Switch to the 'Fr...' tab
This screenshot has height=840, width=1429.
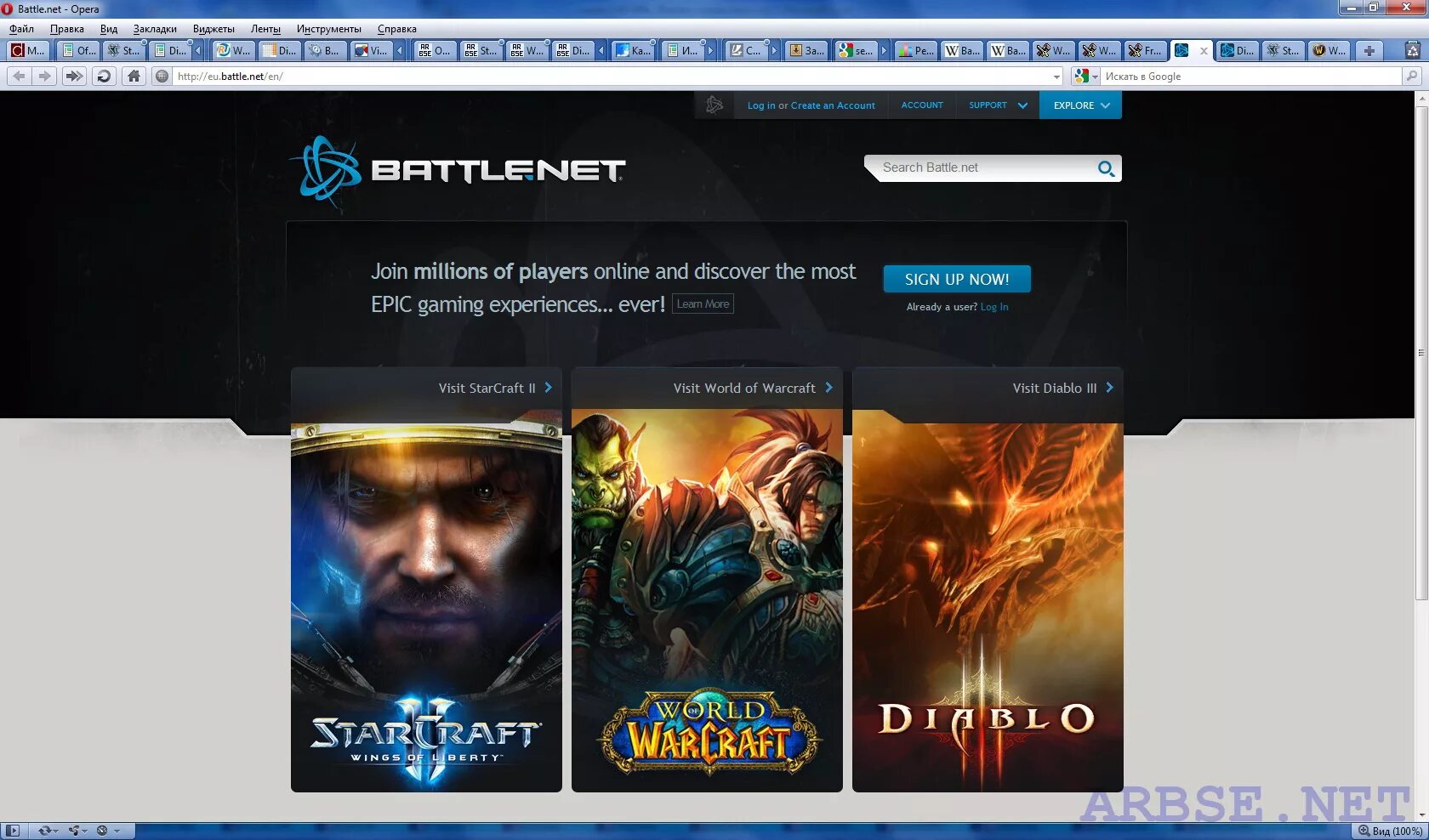tap(1145, 50)
